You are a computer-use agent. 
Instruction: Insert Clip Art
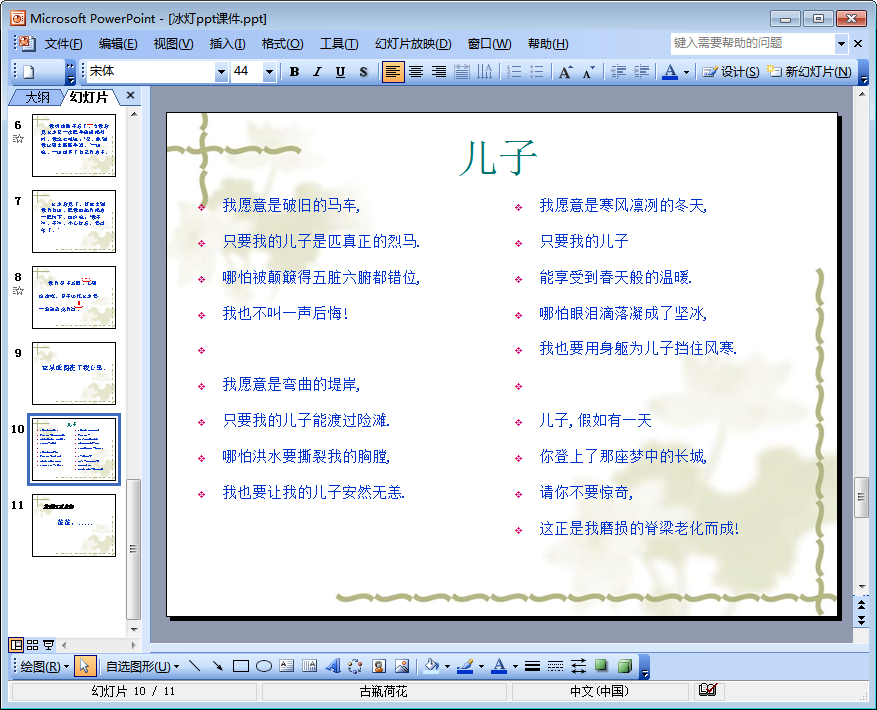[x=379, y=666]
